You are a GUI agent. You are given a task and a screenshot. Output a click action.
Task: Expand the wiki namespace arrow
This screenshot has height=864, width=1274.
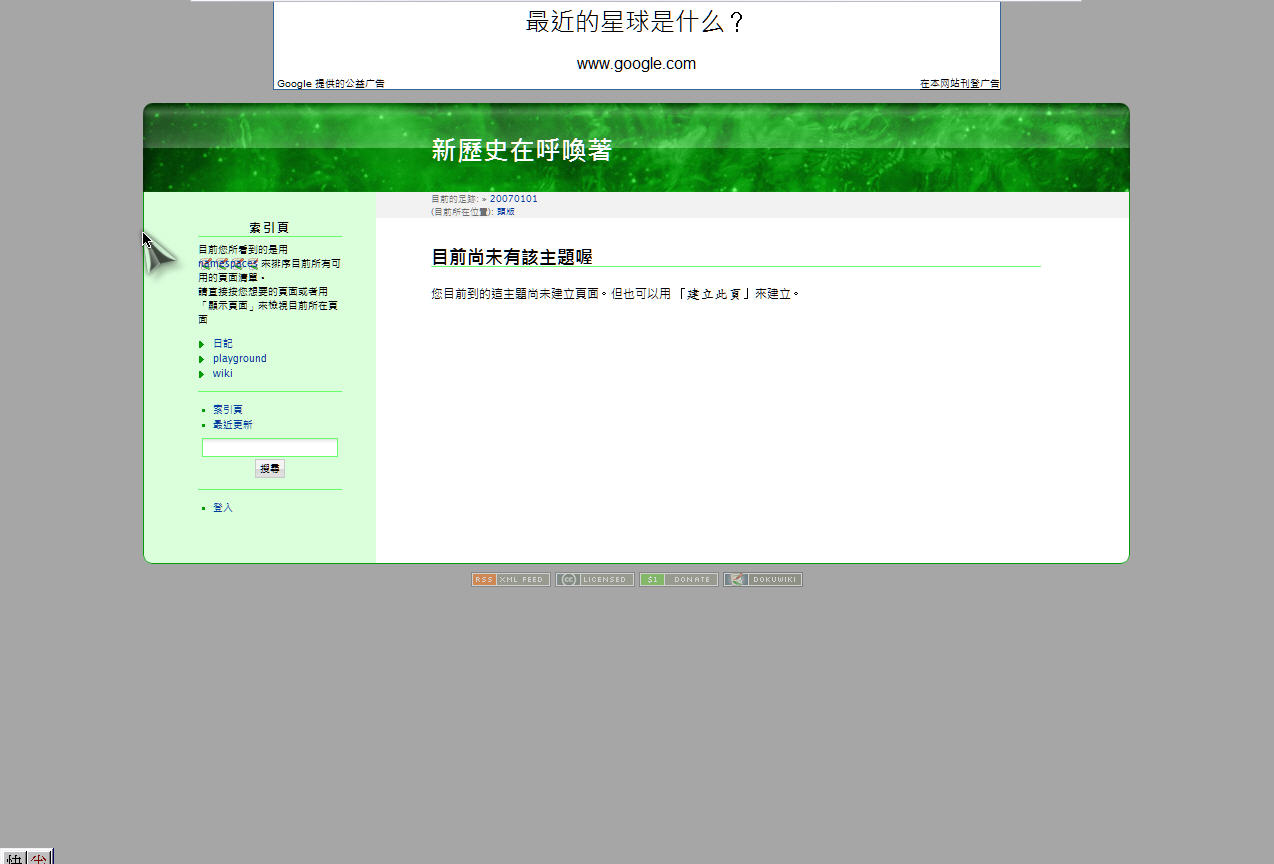click(202, 374)
